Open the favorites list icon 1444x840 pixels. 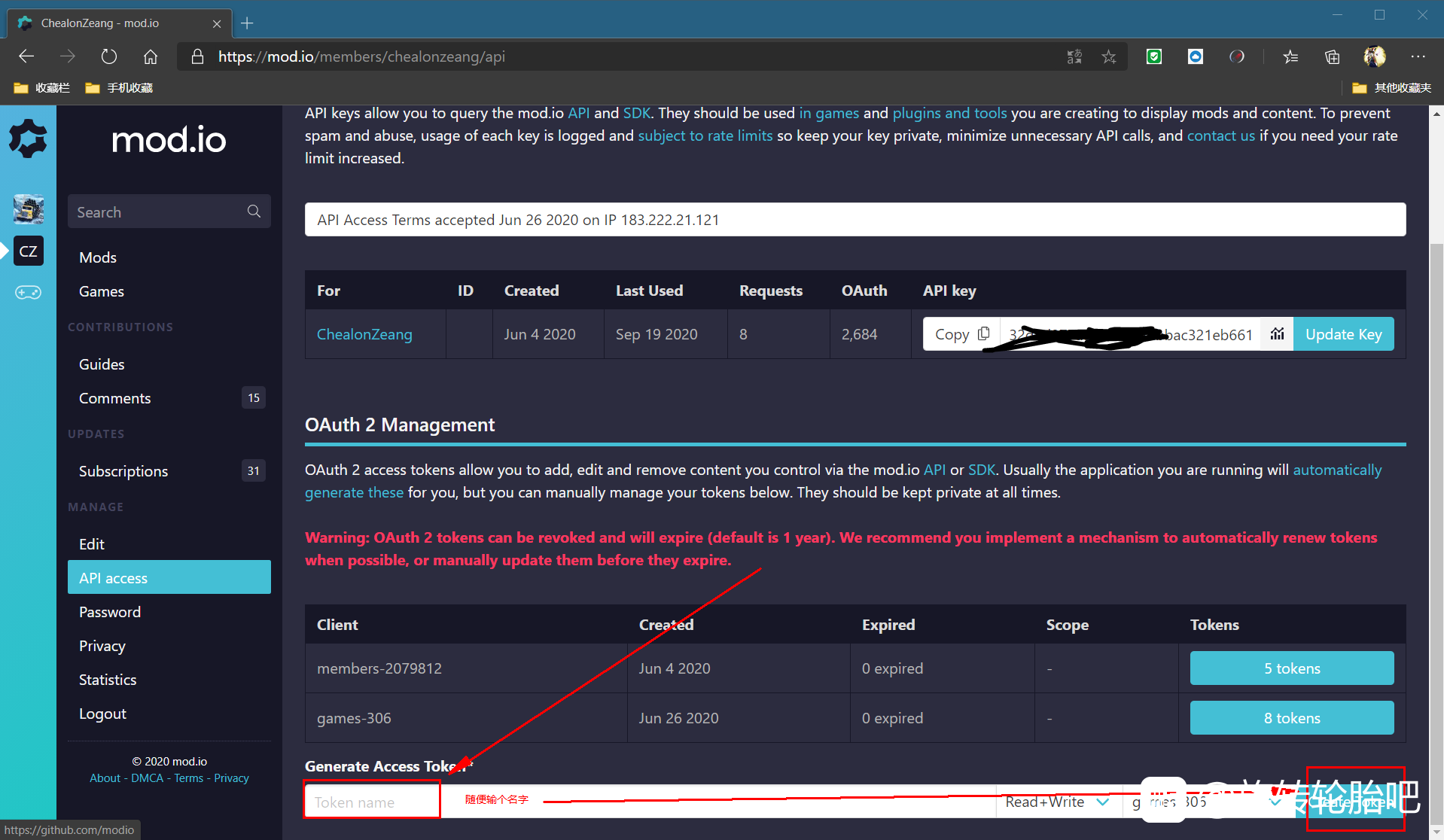click(x=1290, y=56)
